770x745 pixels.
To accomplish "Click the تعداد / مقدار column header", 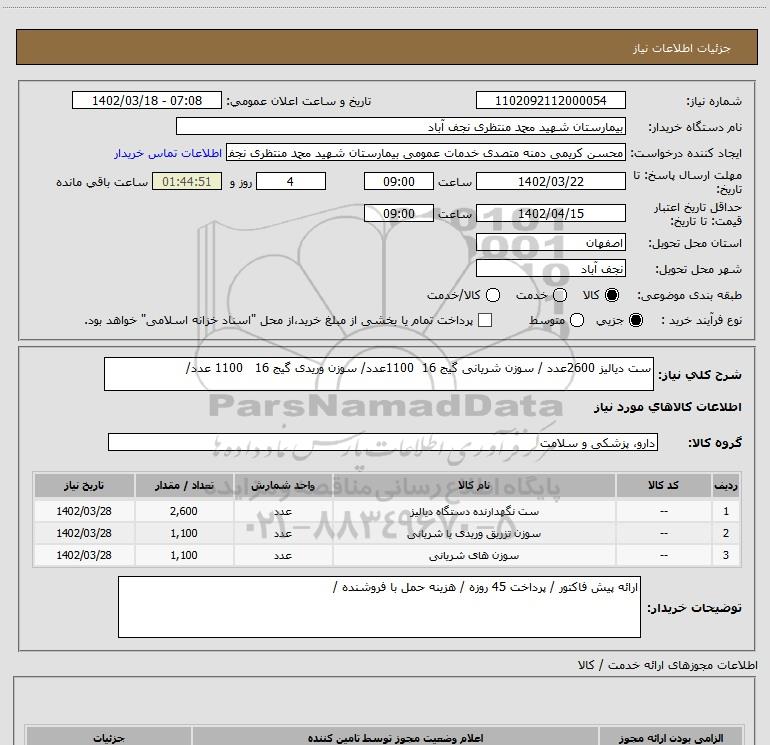I will pyautogui.click(x=184, y=485).
